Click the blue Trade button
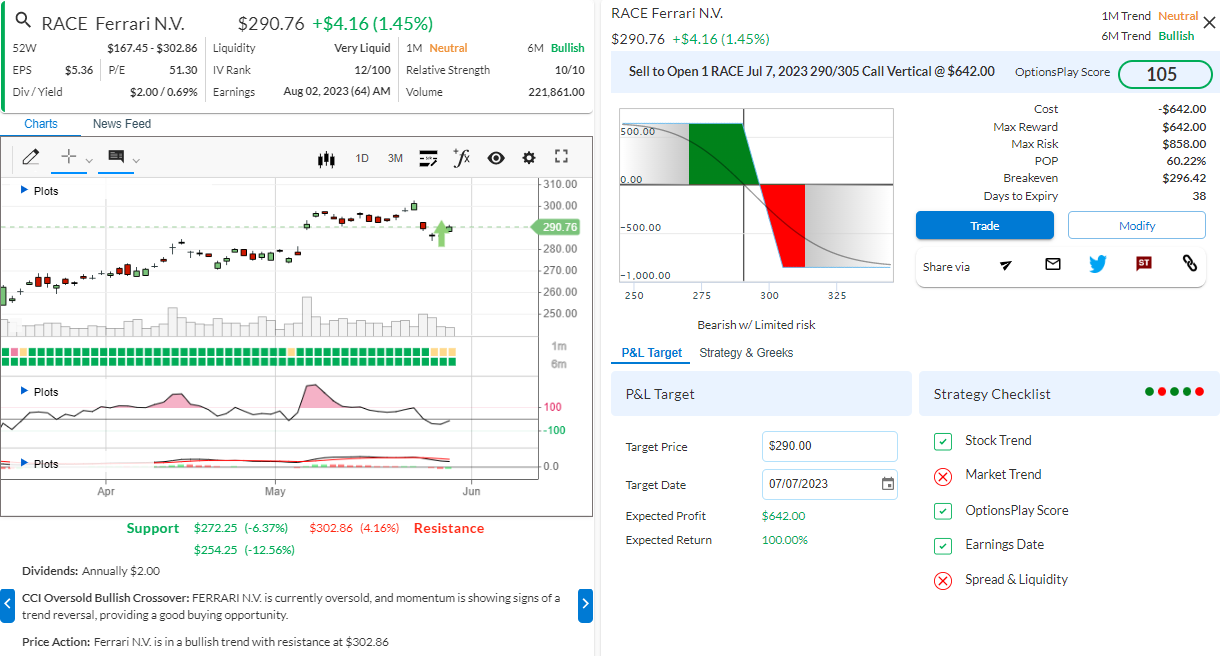Screen dimensions: 1221x656 (985, 225)
